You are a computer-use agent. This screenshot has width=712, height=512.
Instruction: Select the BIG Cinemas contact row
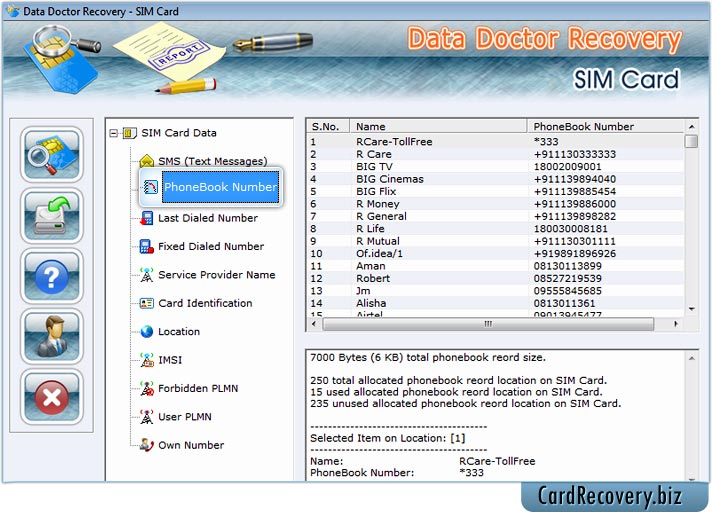coord(496,179)
